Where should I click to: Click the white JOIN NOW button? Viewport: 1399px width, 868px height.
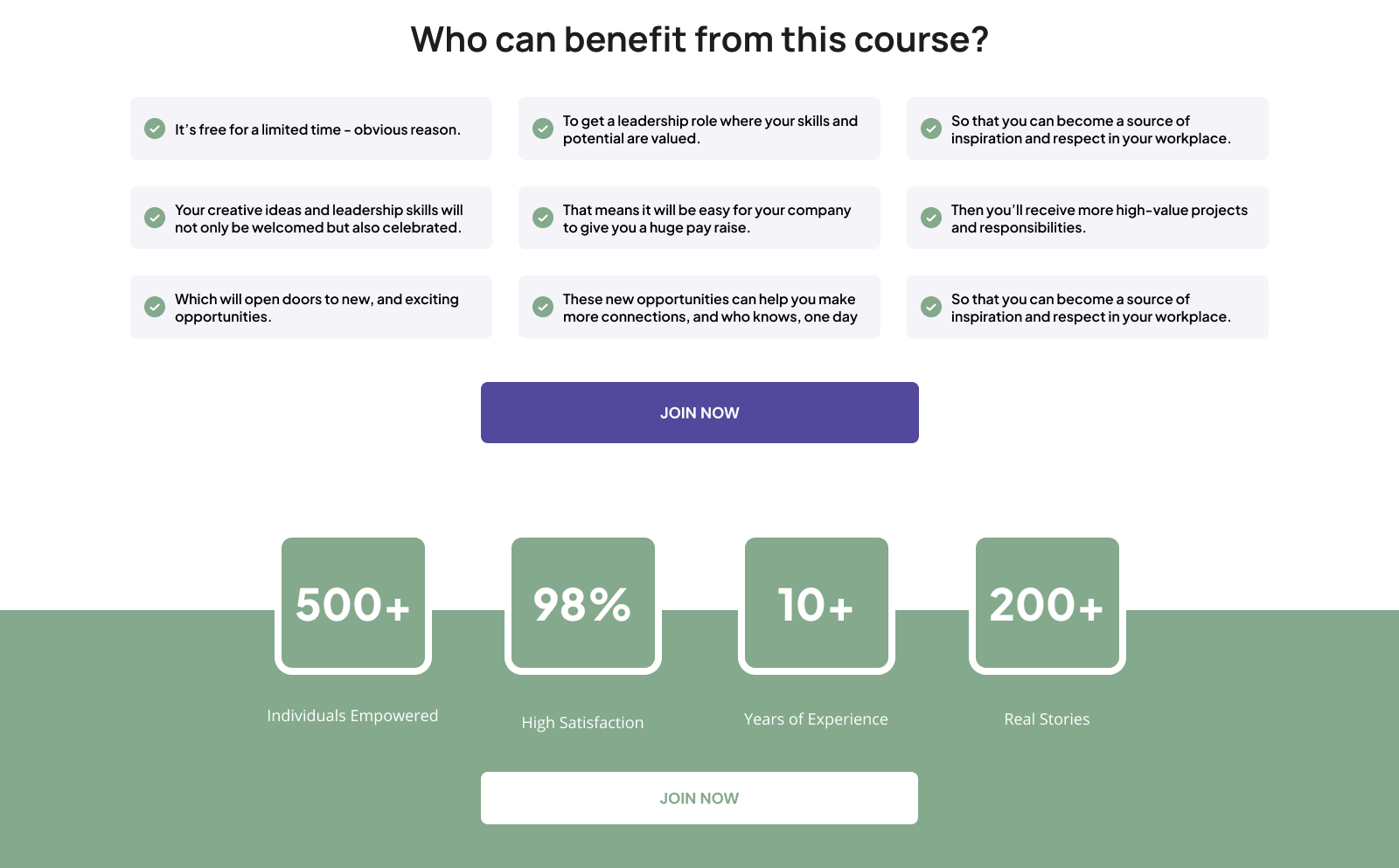pos(699,798)
